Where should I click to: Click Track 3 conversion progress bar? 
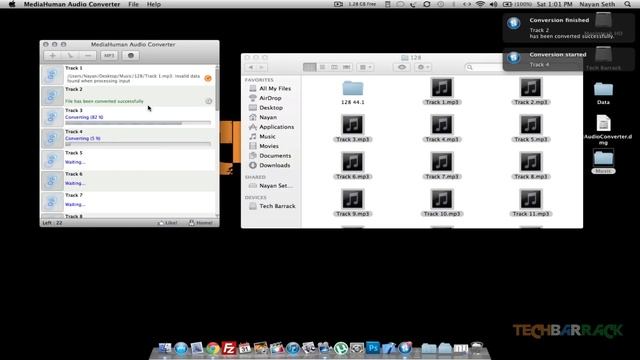(x=138, y=123)
